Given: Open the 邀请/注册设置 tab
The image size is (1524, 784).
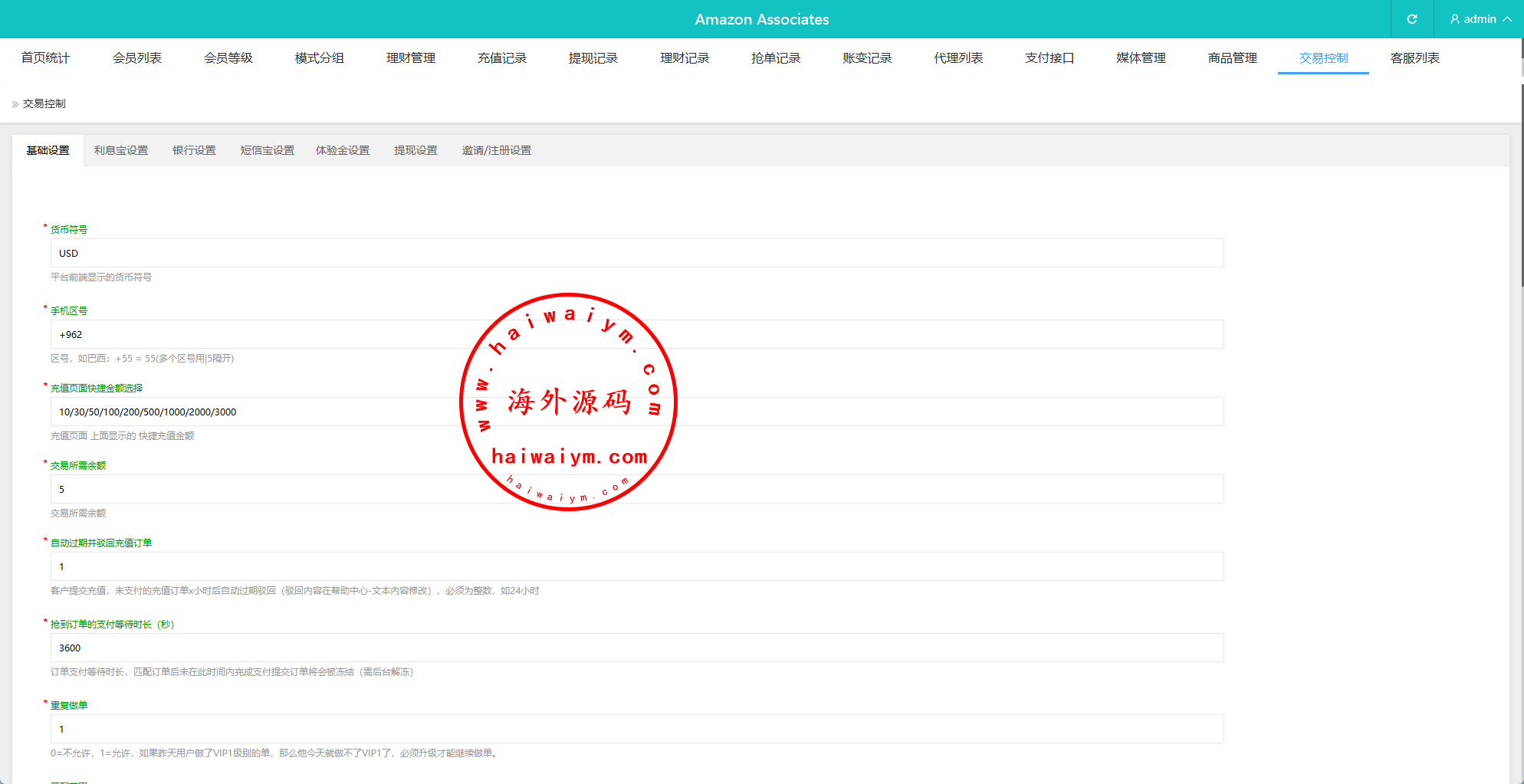Looking at the screenshot, I should click(x=496, y=150).
